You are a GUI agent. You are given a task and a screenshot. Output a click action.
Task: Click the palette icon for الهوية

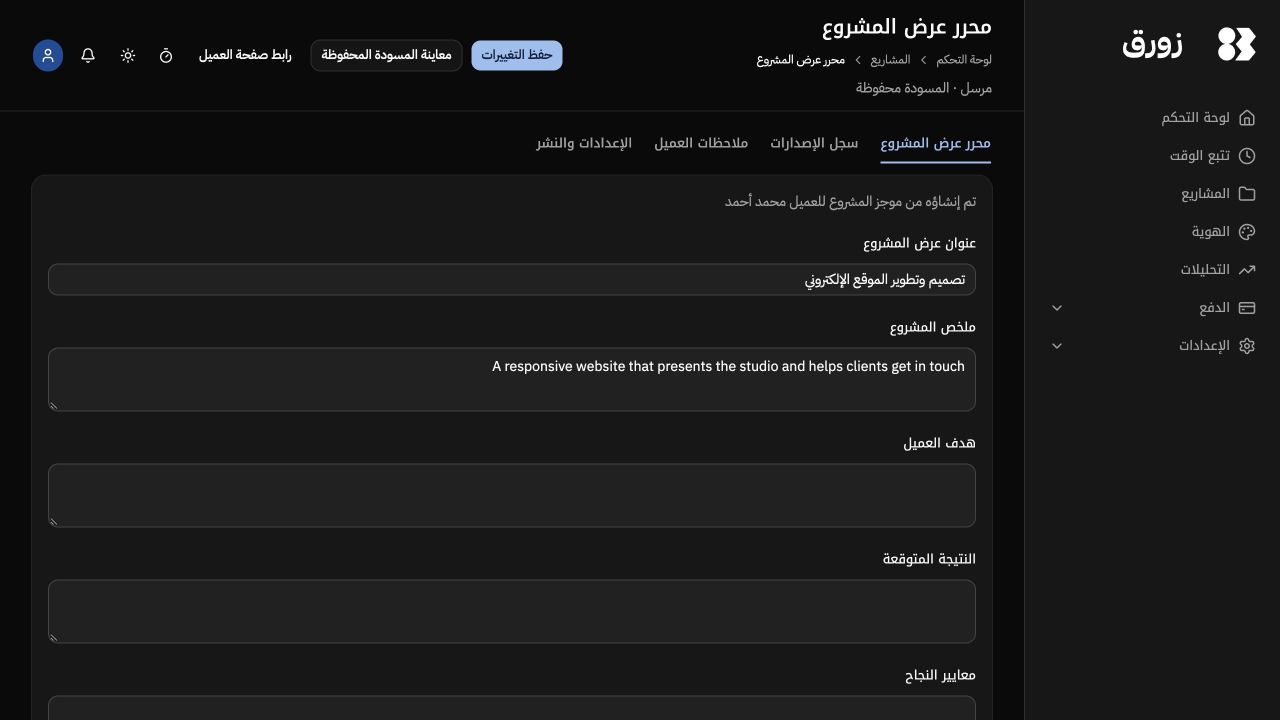pos(1247,232)
